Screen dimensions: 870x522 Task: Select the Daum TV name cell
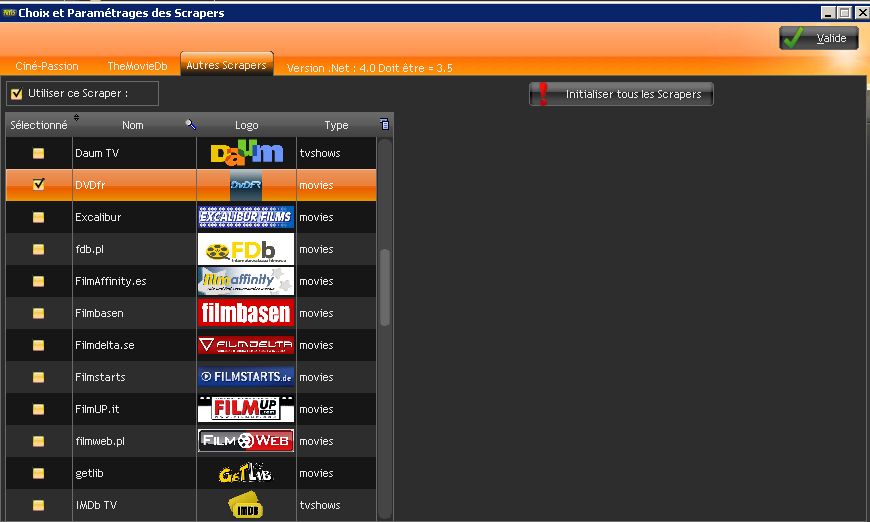(134, 153)
